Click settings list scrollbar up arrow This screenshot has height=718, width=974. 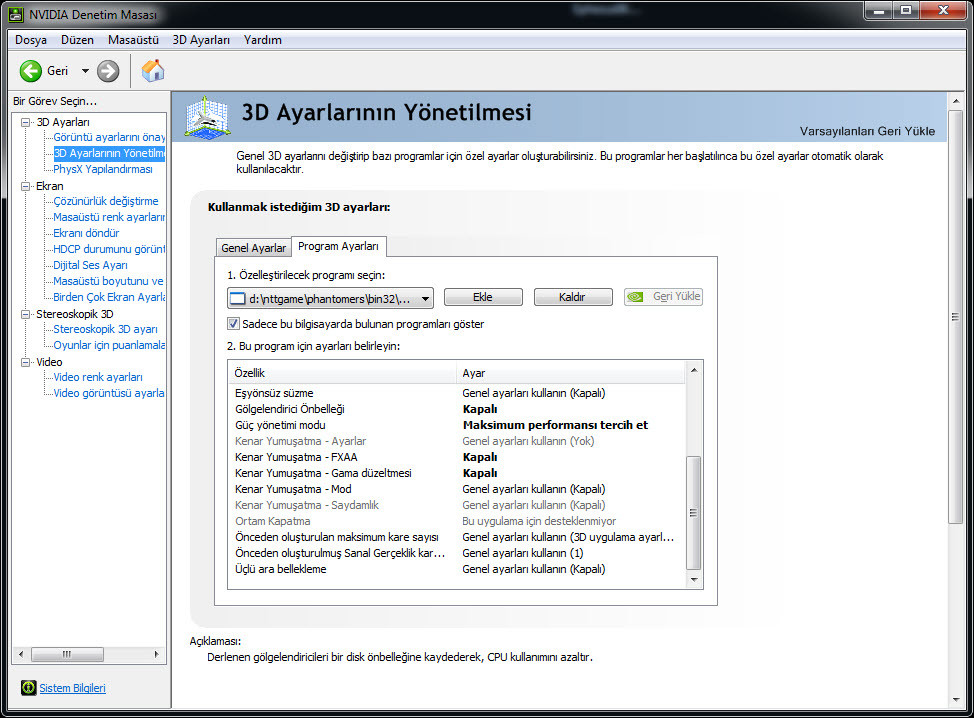pos(694,370)
